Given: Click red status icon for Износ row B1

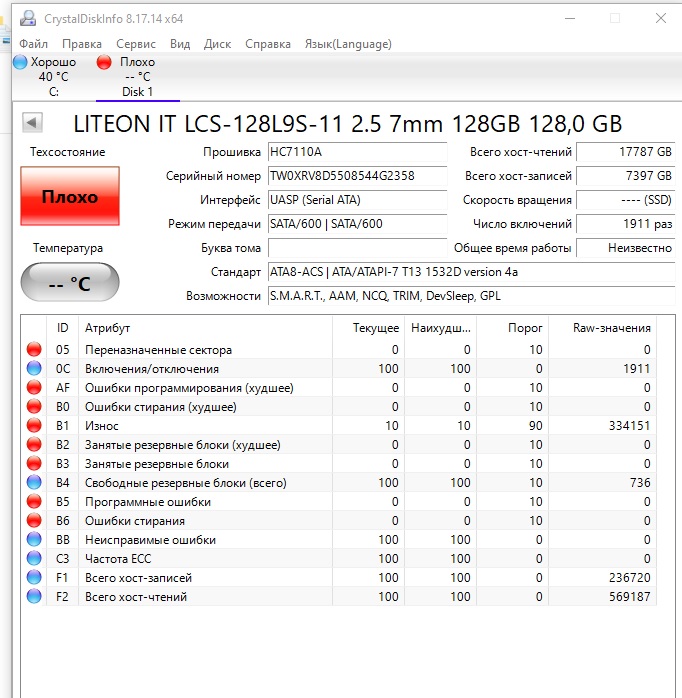Looking at the screenshot, I should click(x=34, y=426).
